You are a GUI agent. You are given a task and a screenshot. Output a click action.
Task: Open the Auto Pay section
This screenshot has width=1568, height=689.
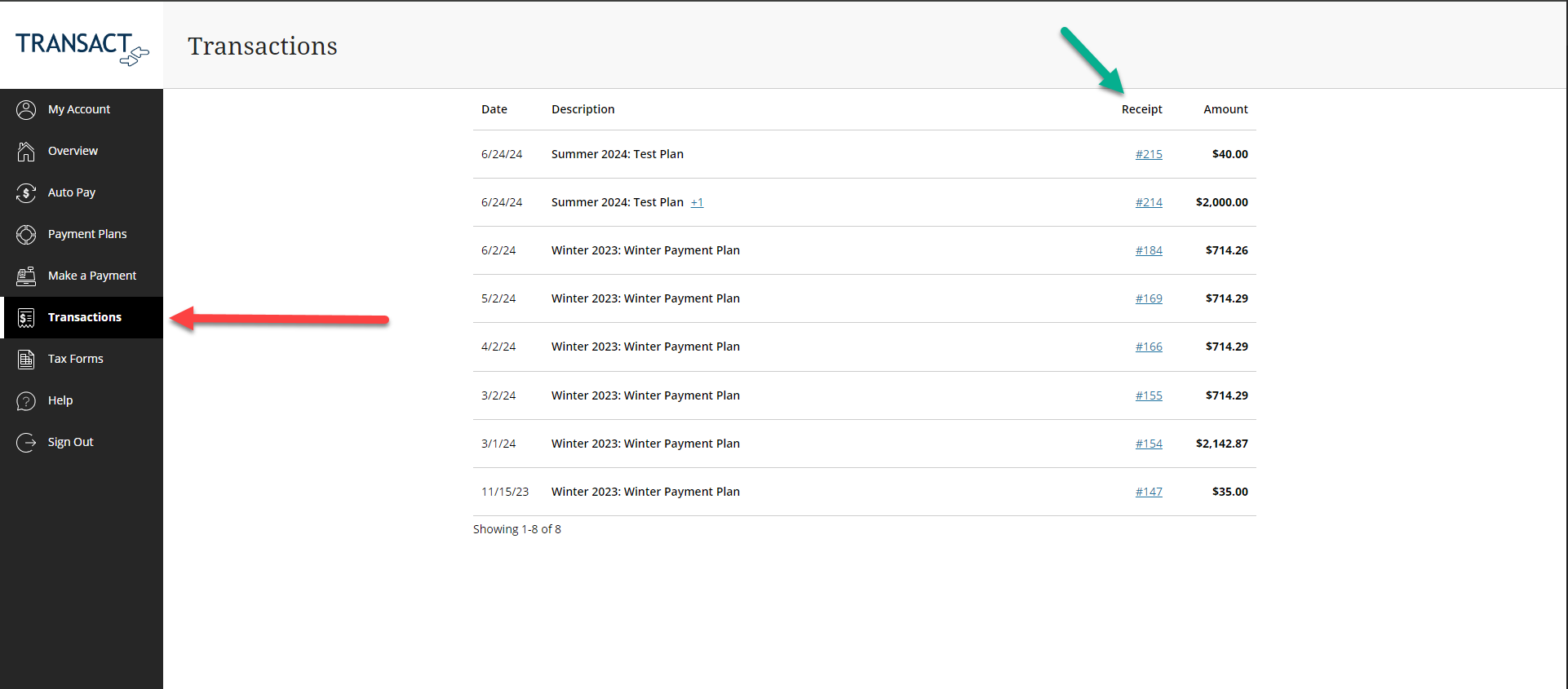82,192
